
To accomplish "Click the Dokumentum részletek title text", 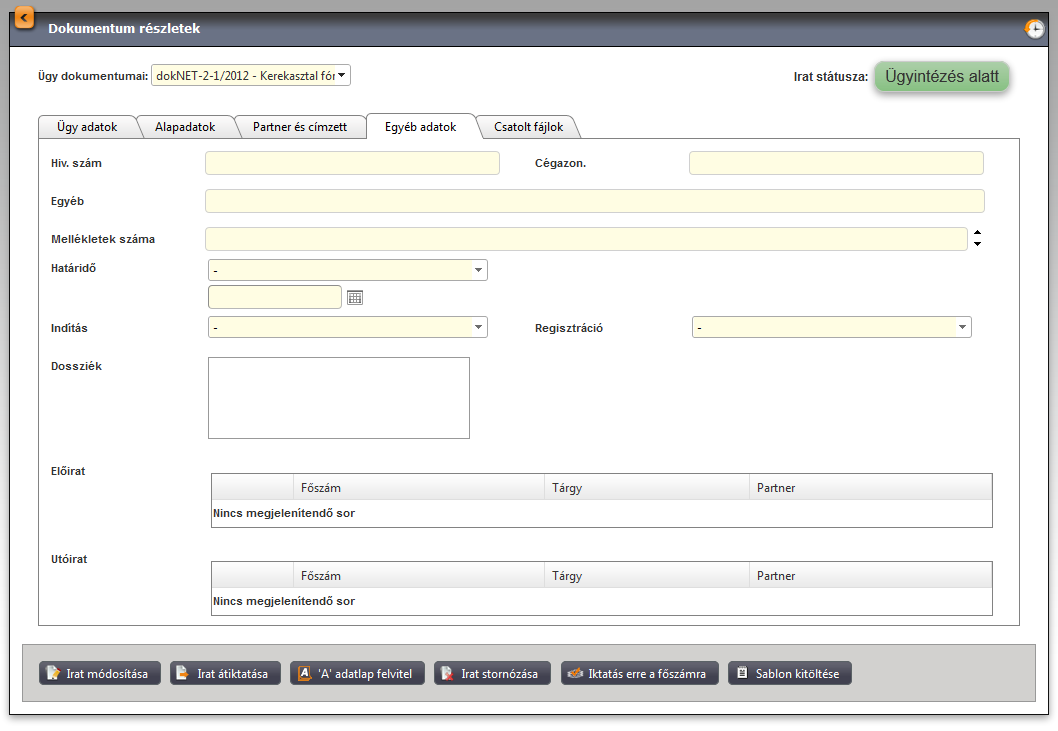I will [124, 28].
